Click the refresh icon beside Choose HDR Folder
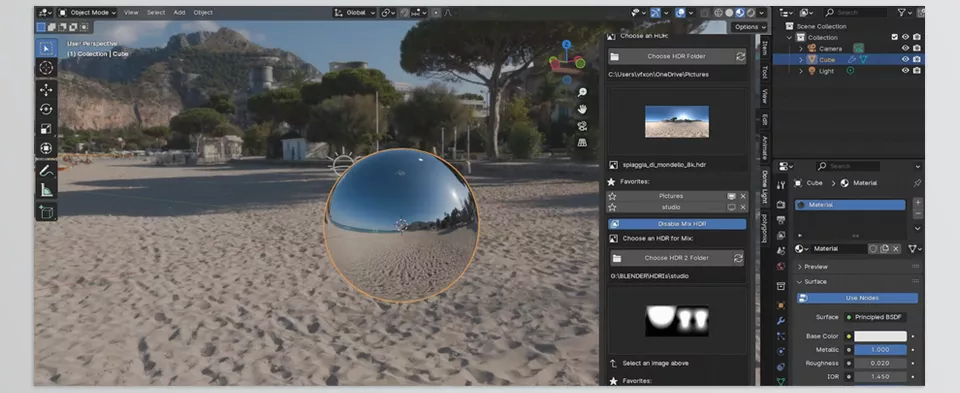960x393 pixels. click(740, 56)
